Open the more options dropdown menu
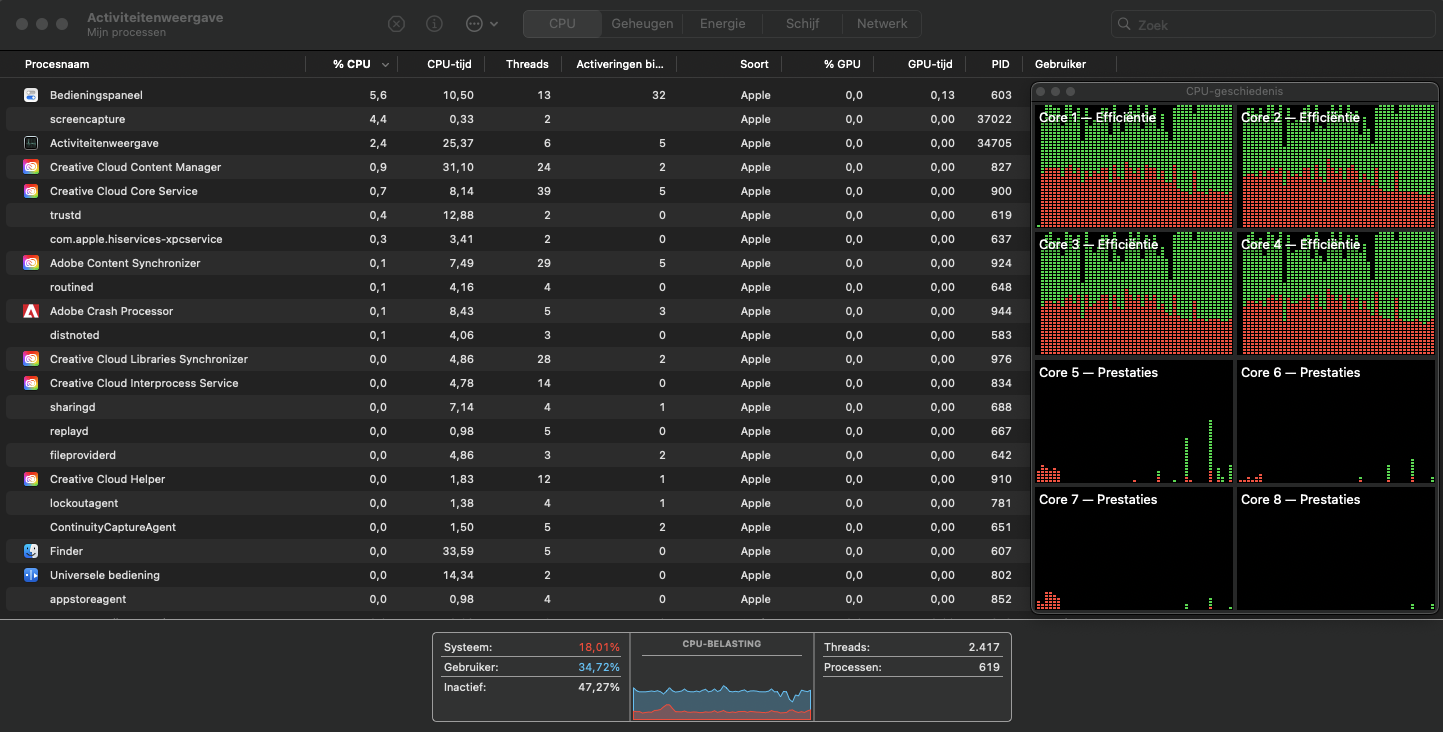 click(x=481, y=24)
